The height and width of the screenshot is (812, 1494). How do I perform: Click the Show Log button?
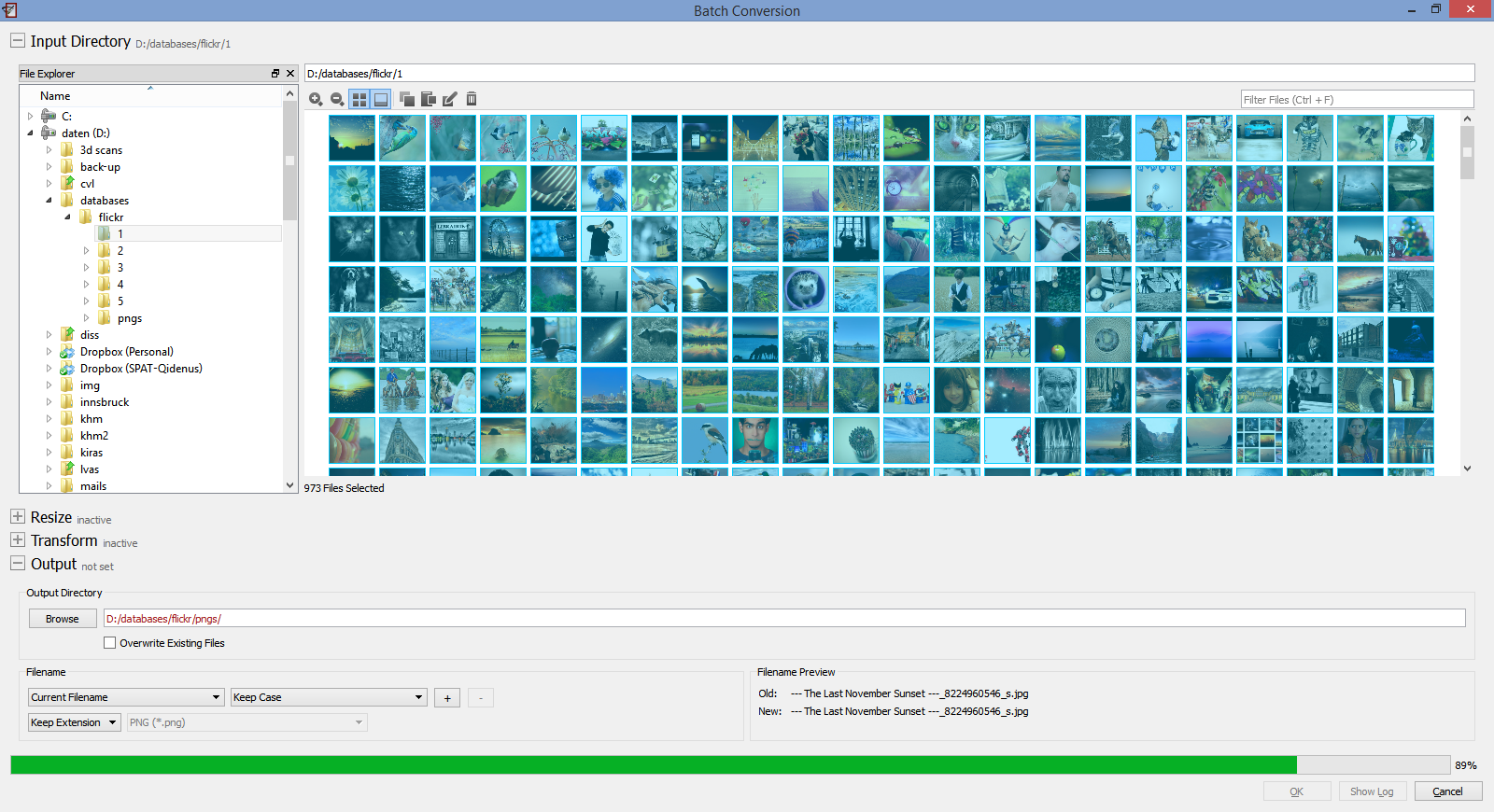(x=1372, y=791)
